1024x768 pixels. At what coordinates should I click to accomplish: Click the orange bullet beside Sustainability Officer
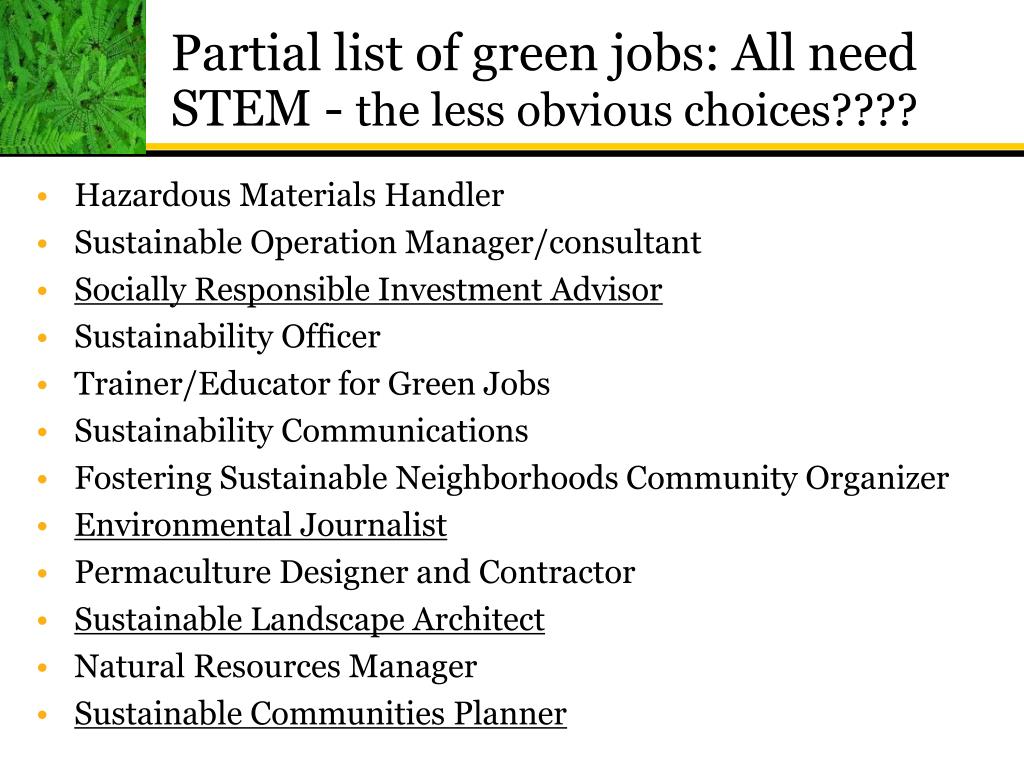click(x=43, y=338)
